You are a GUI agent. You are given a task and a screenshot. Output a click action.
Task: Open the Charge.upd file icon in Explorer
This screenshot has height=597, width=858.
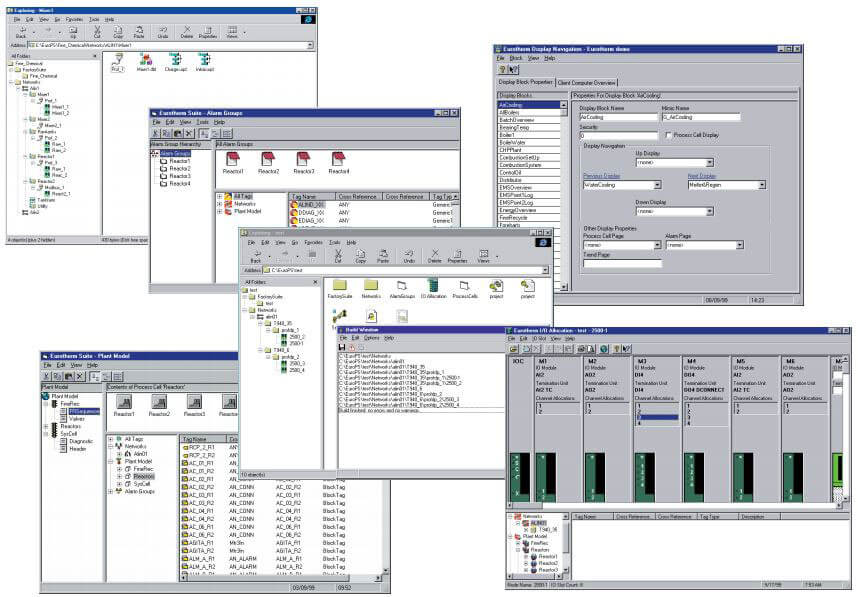point(175,60)
